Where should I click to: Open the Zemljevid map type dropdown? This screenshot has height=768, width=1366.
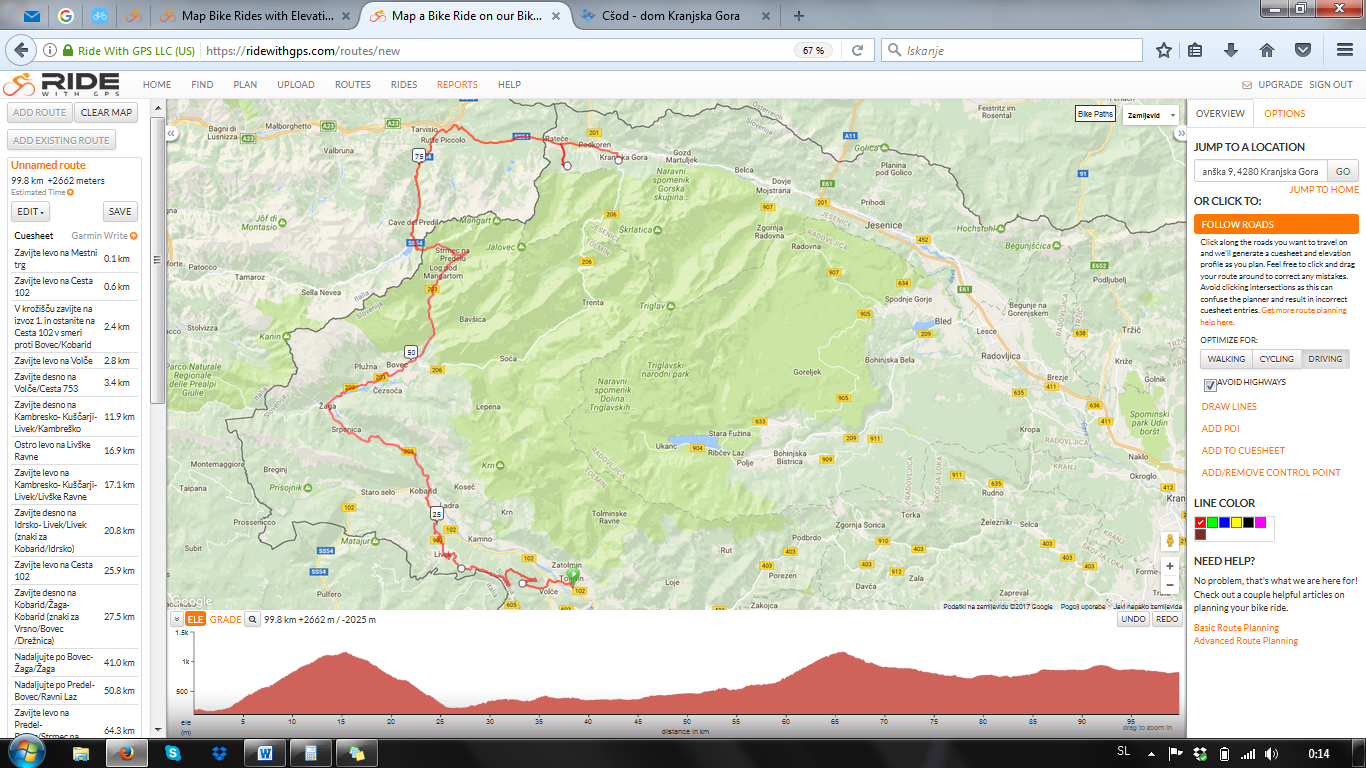(x=1149, y=115)
